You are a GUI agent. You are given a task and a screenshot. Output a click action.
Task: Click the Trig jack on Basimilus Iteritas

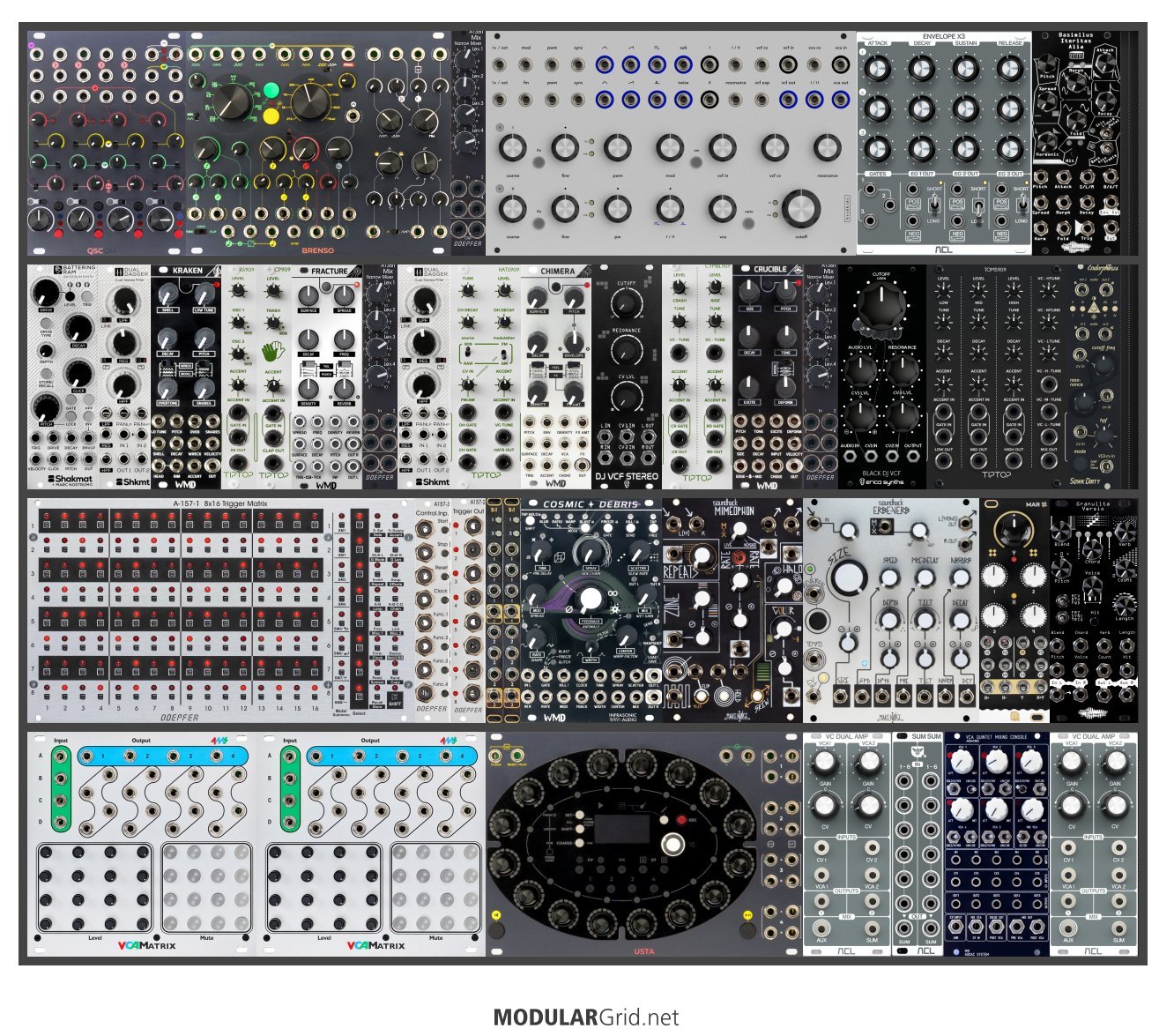[x=1087, y=227]
